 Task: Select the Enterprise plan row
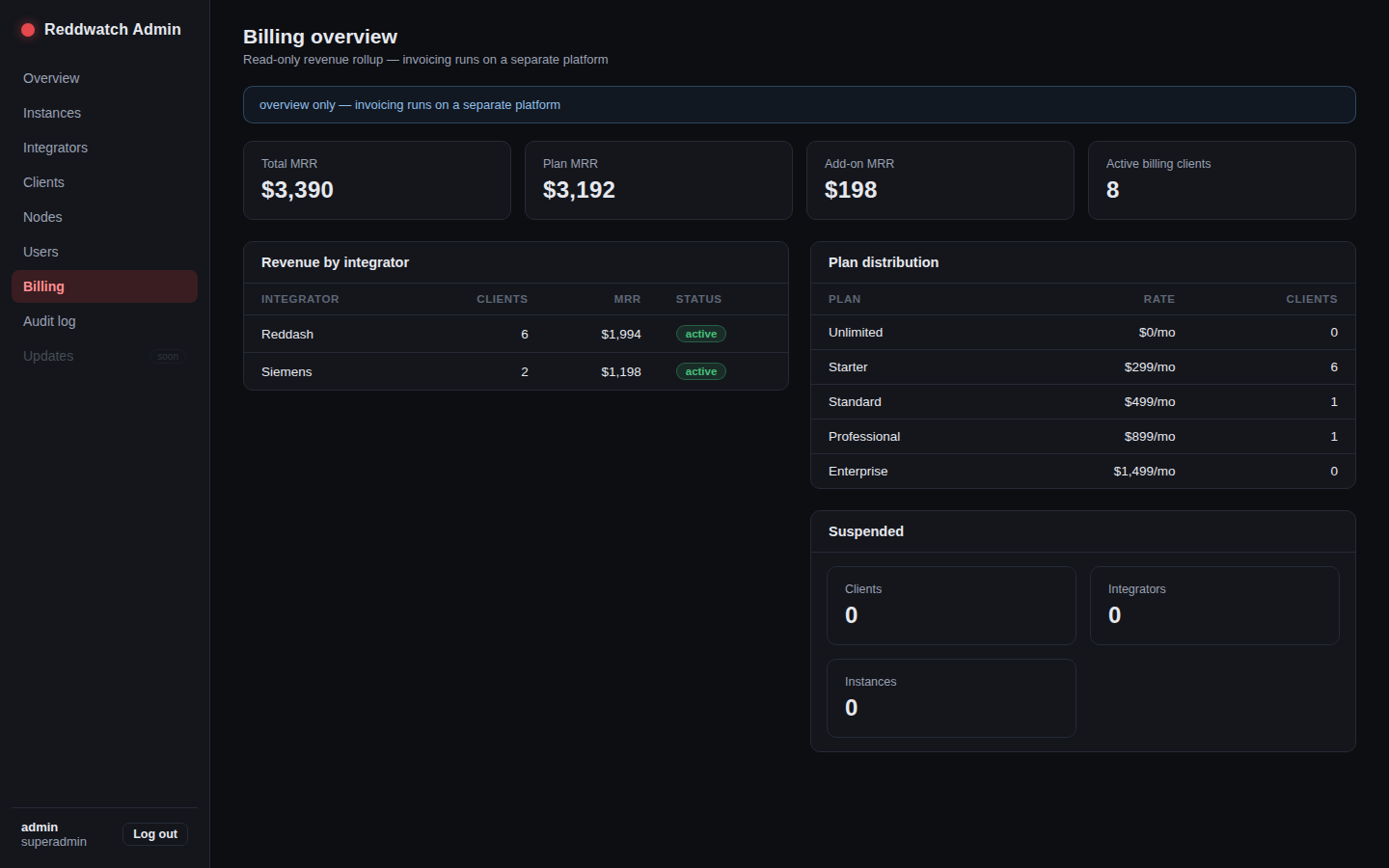(1083, 472)
